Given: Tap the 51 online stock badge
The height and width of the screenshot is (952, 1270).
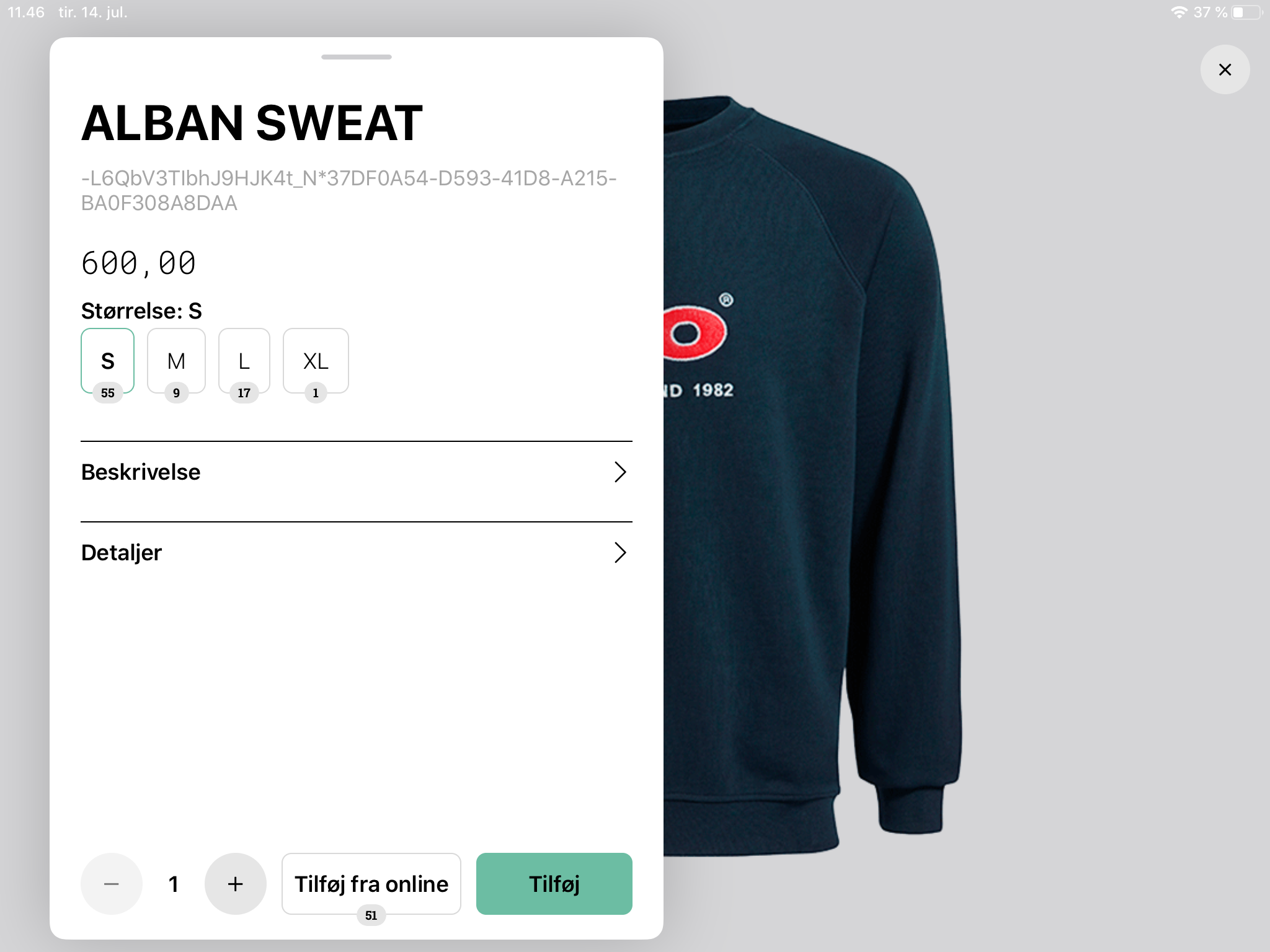Looking at the screenshot, I should [x=371, y=915].
